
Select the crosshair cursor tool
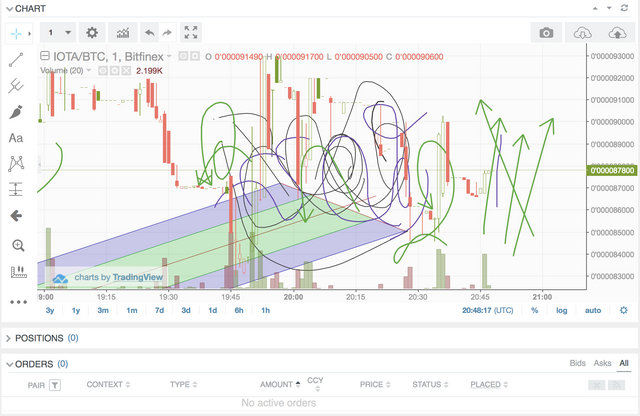16,33
